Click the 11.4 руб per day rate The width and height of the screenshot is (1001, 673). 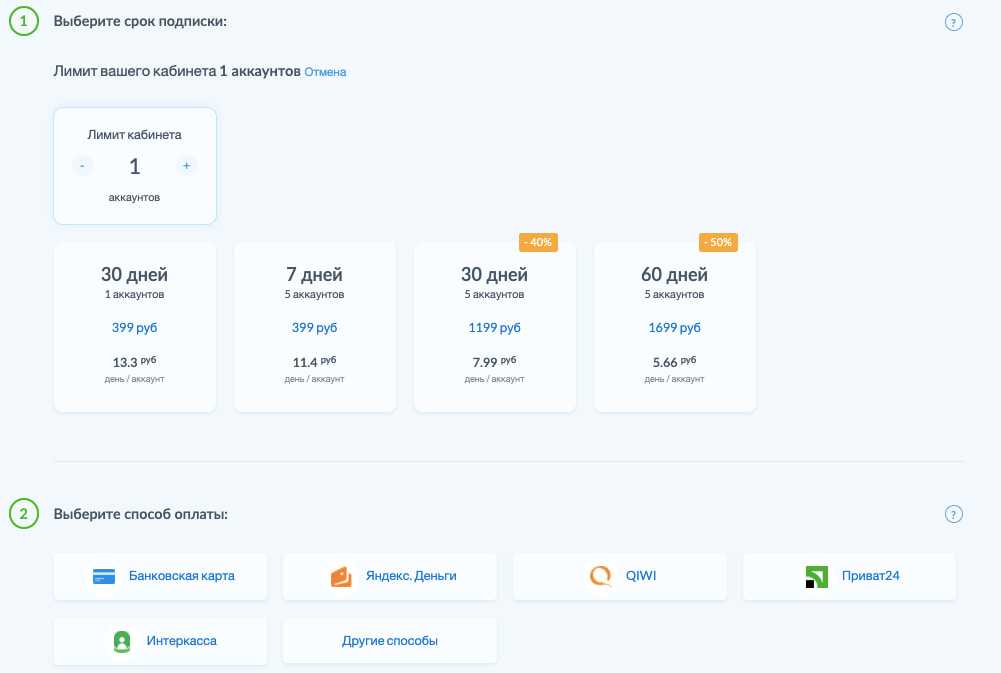[315, 362]
